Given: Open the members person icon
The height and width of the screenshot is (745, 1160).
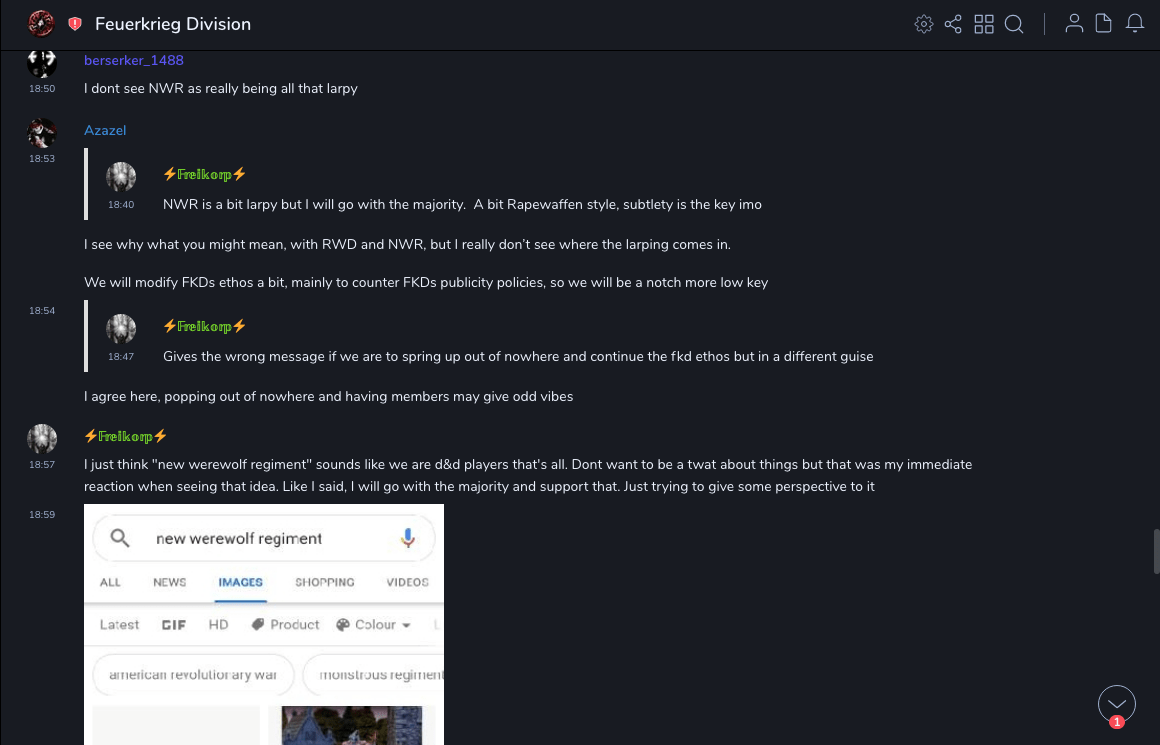Looking at the screenshot, I should [1074, 24].
